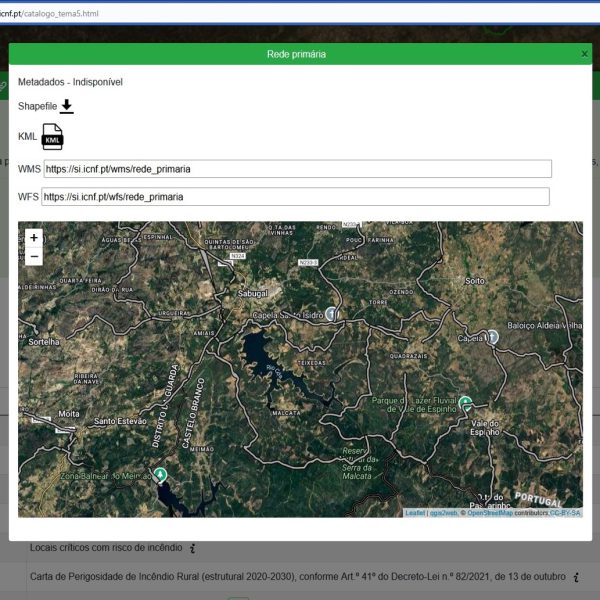Open info for Locais críticos com risco

(x=192, y=548)
